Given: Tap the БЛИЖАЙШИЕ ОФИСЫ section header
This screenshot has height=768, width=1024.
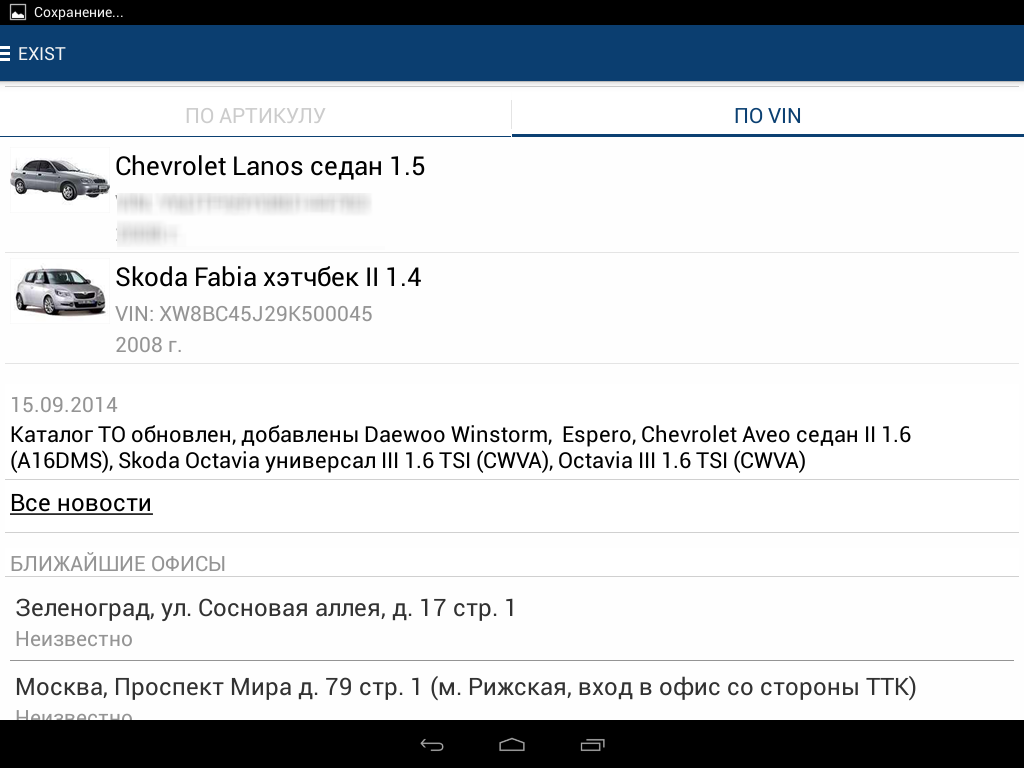Looking at the screenshot, I should [118, 564].
